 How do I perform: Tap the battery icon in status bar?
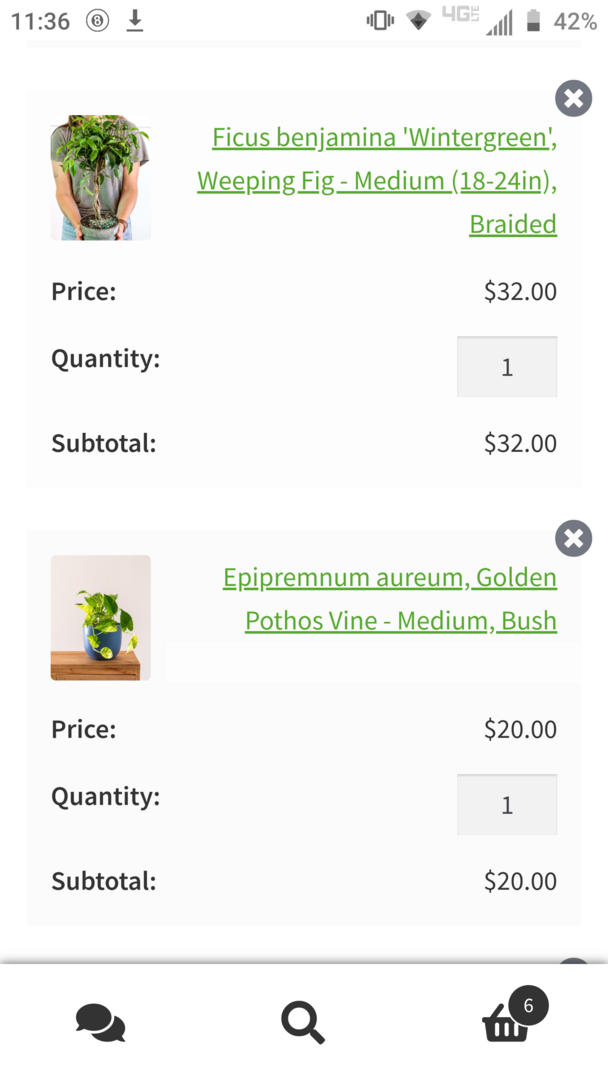(534, 21)
